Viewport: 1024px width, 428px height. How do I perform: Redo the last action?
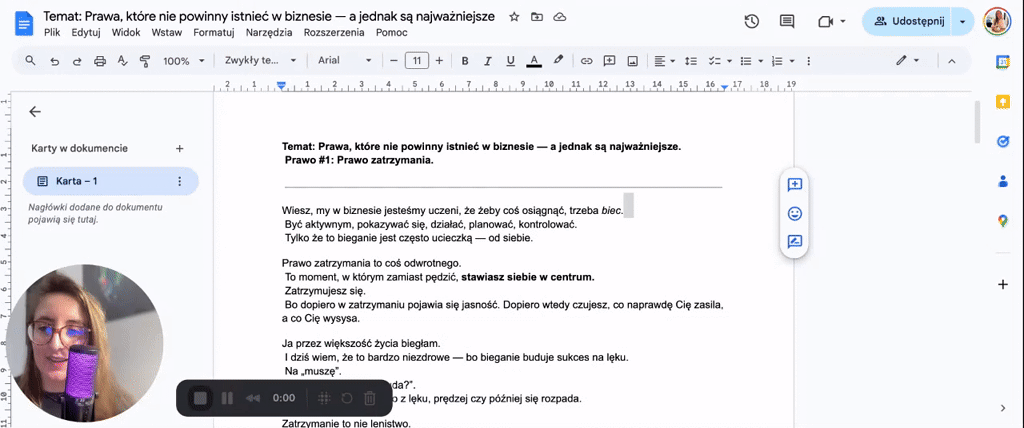coord(77,61)
